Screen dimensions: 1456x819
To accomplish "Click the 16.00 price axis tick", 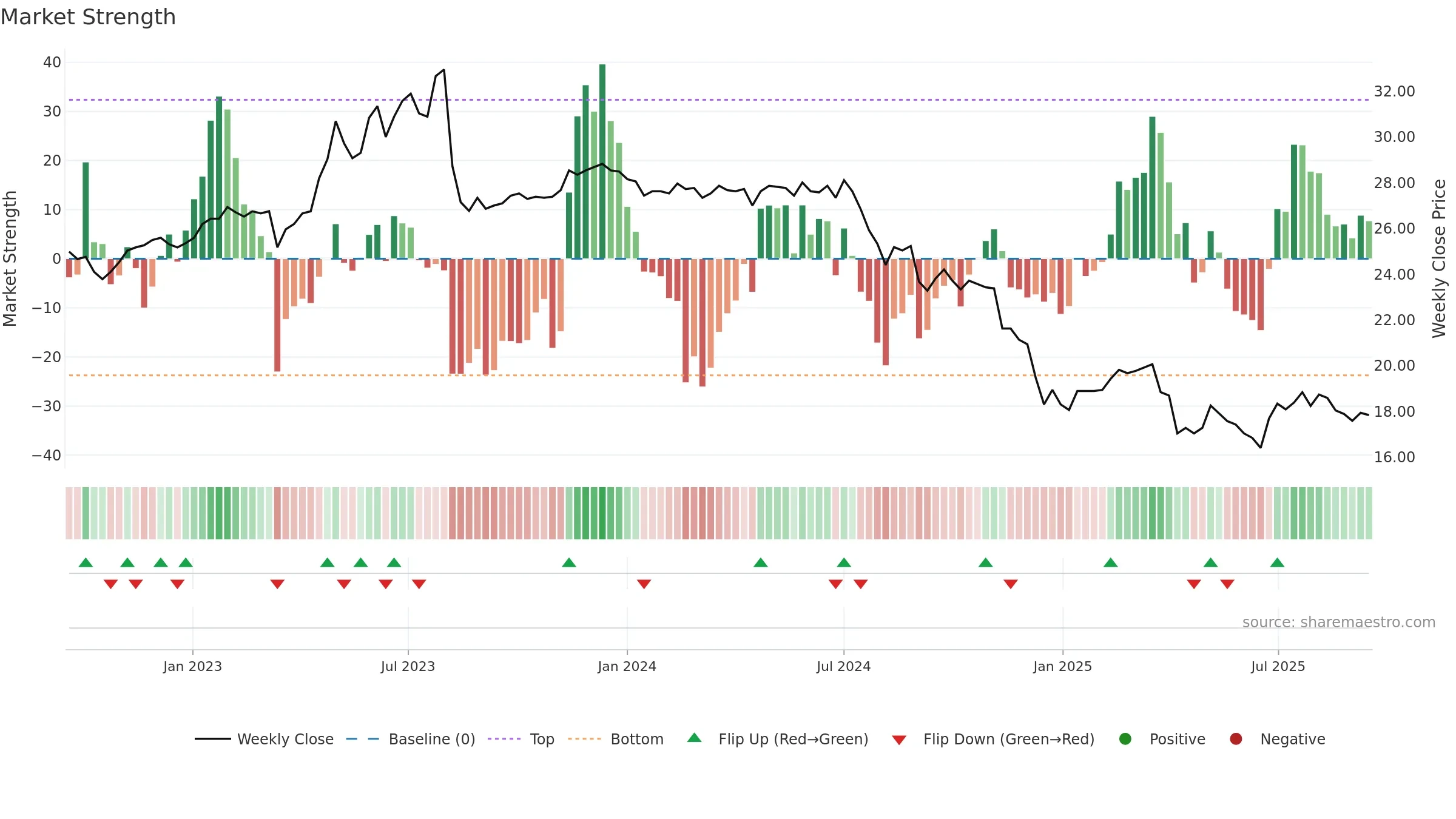I will tap(1394, 457).
